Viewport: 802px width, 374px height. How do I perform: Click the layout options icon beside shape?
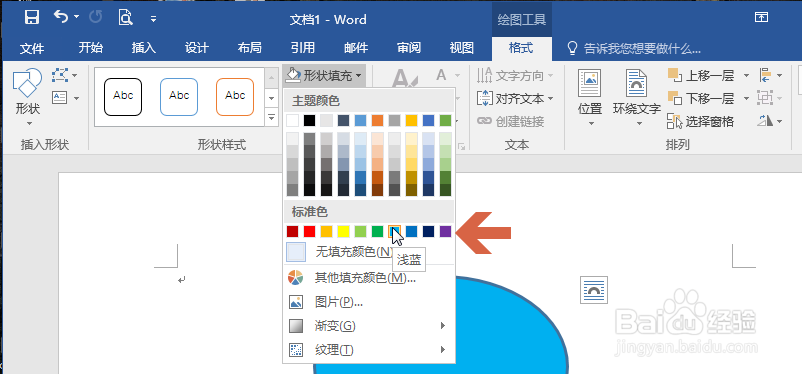(x=594, y=290)
